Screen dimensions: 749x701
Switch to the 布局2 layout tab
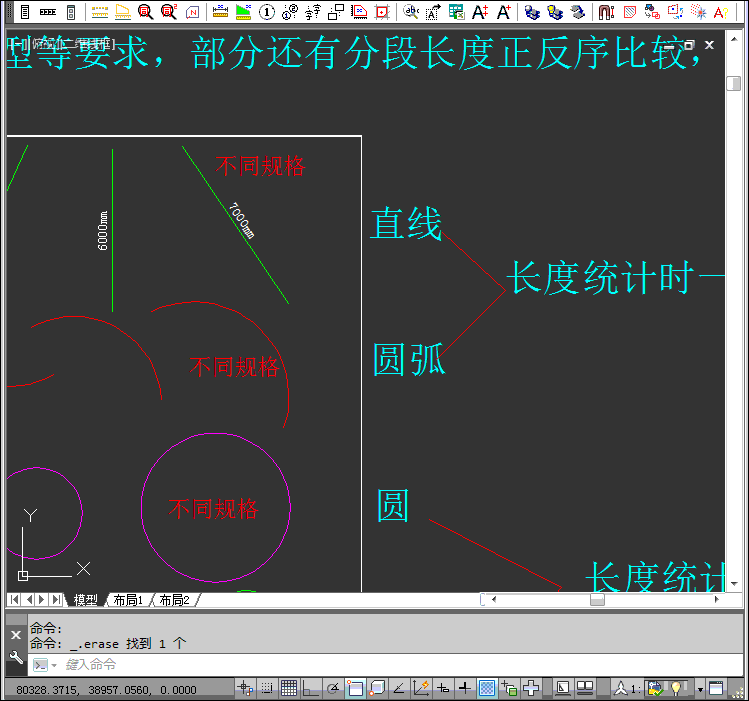(172, 600)
